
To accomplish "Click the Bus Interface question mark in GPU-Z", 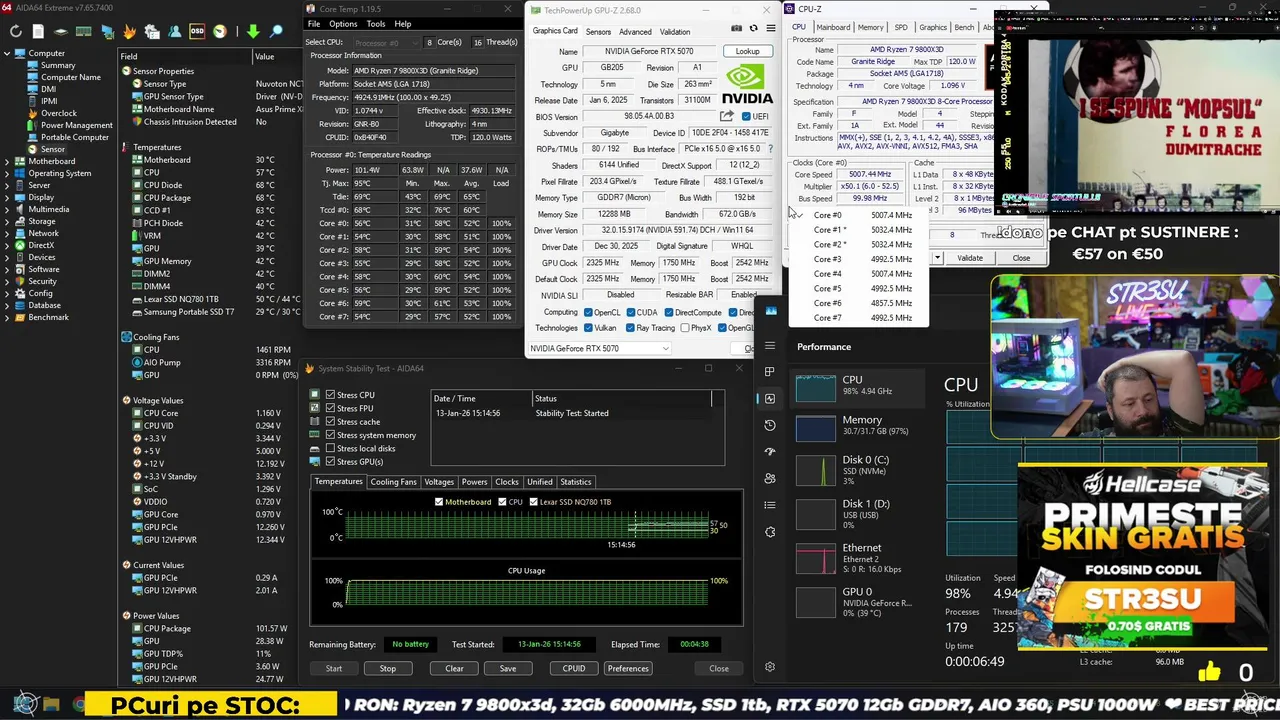I will click(770, 149).
